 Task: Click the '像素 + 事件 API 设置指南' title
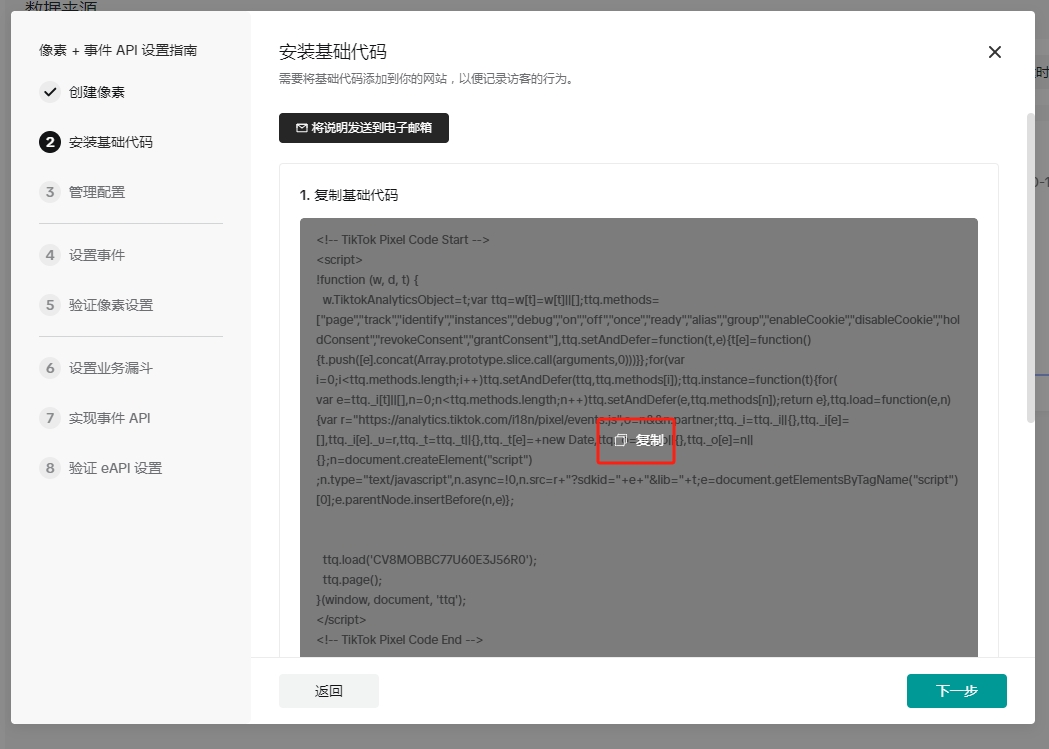(x=118, y=50)
